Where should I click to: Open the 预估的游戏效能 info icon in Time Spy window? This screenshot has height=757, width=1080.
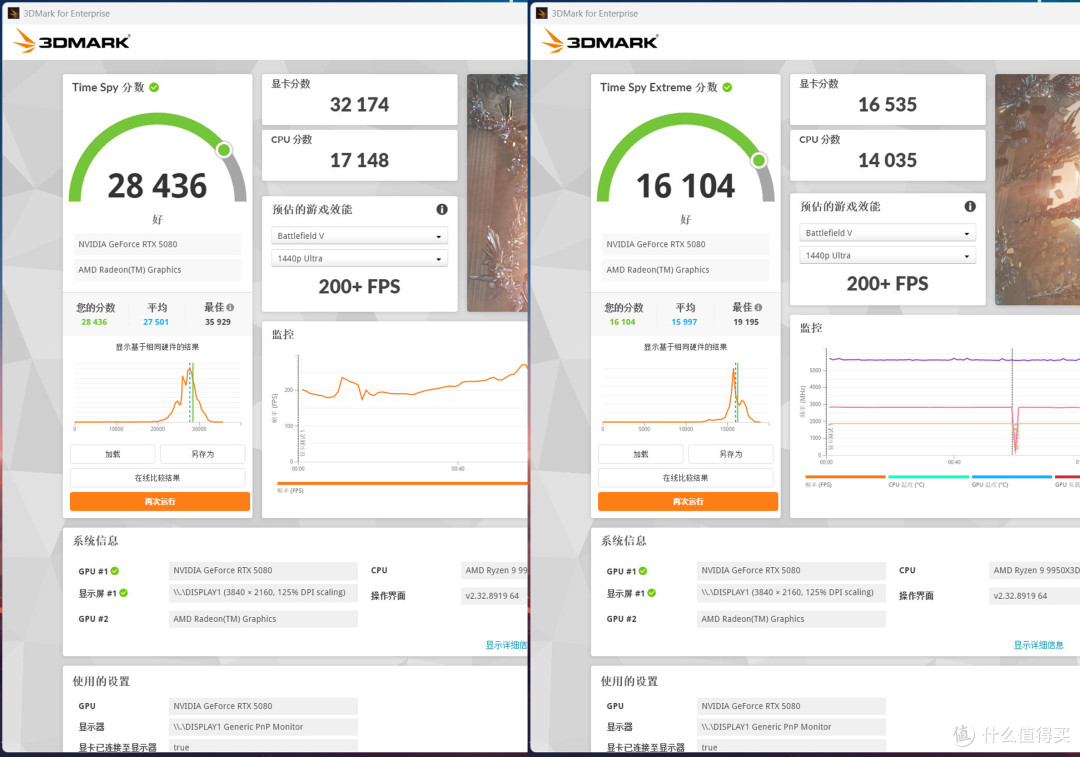pos(442,209)
